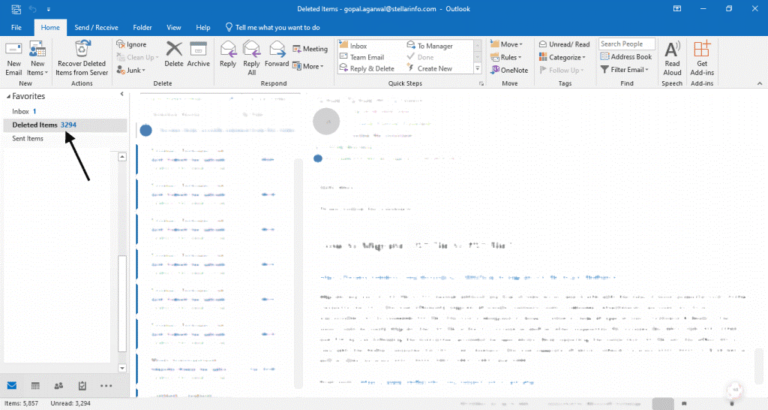Image resolution: width=768 pixels, height=410 pixels.
Task: Open the More respond options dropdown
Action: [308, 66]
